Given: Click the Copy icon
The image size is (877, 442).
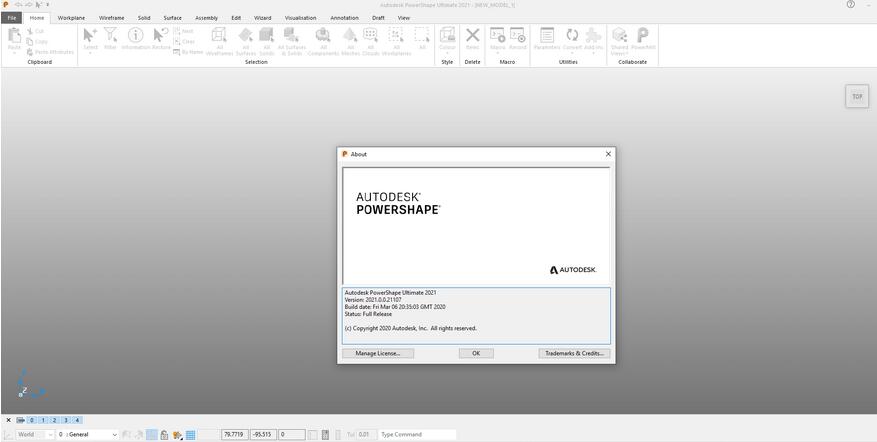Looking at the screenshot, I should [x=30, y=41].
